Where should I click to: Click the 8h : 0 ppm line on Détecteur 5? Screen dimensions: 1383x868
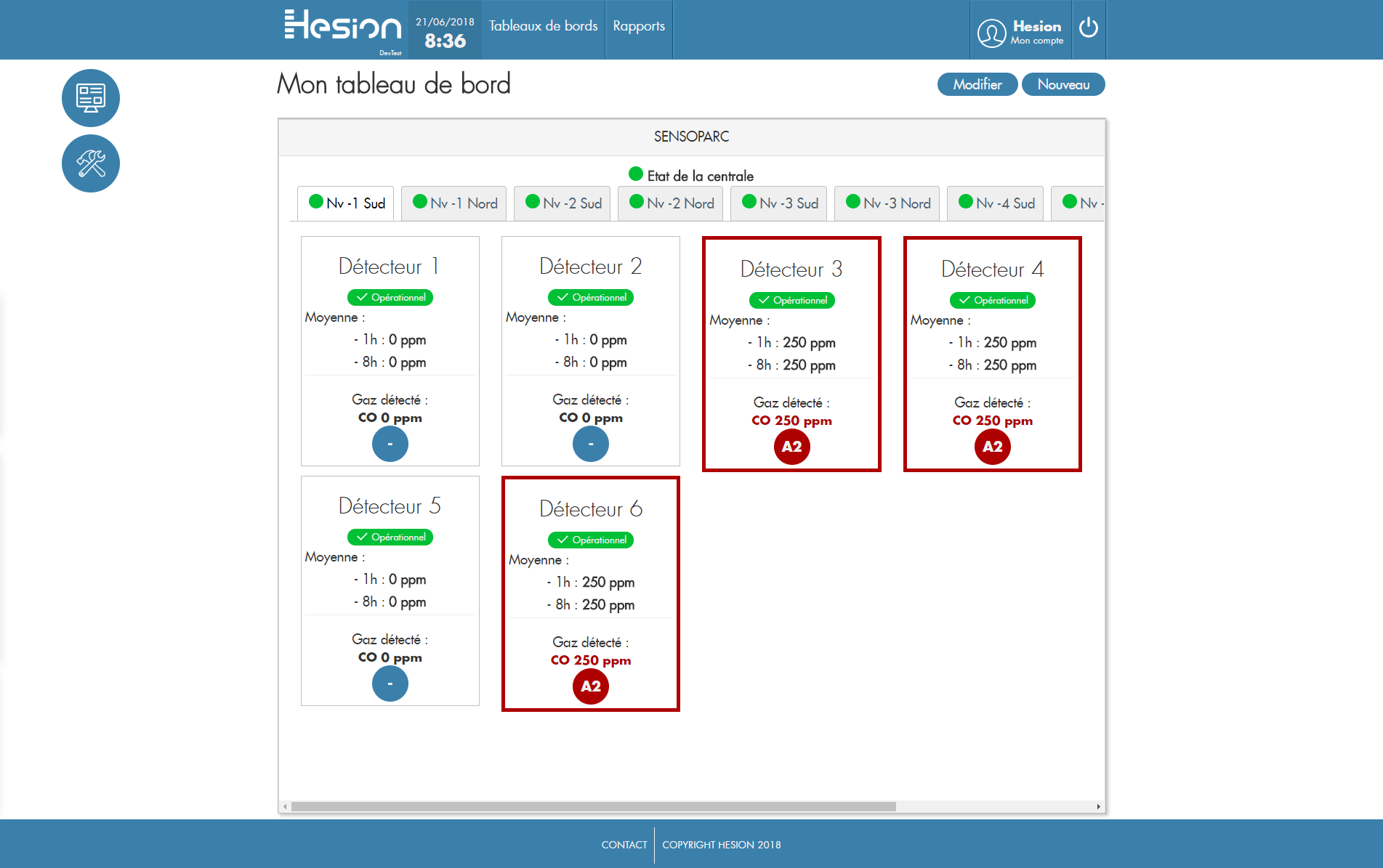(x=390, y=601)
